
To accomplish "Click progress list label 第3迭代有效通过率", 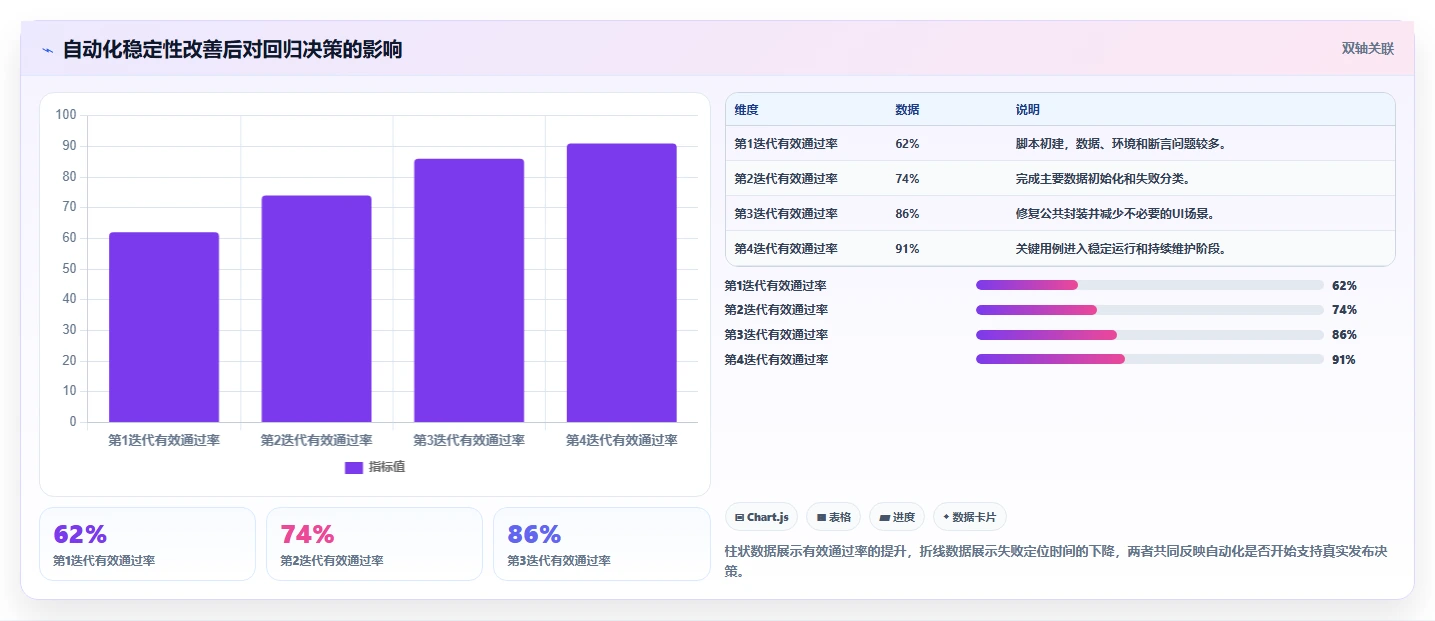I will 776,335.
